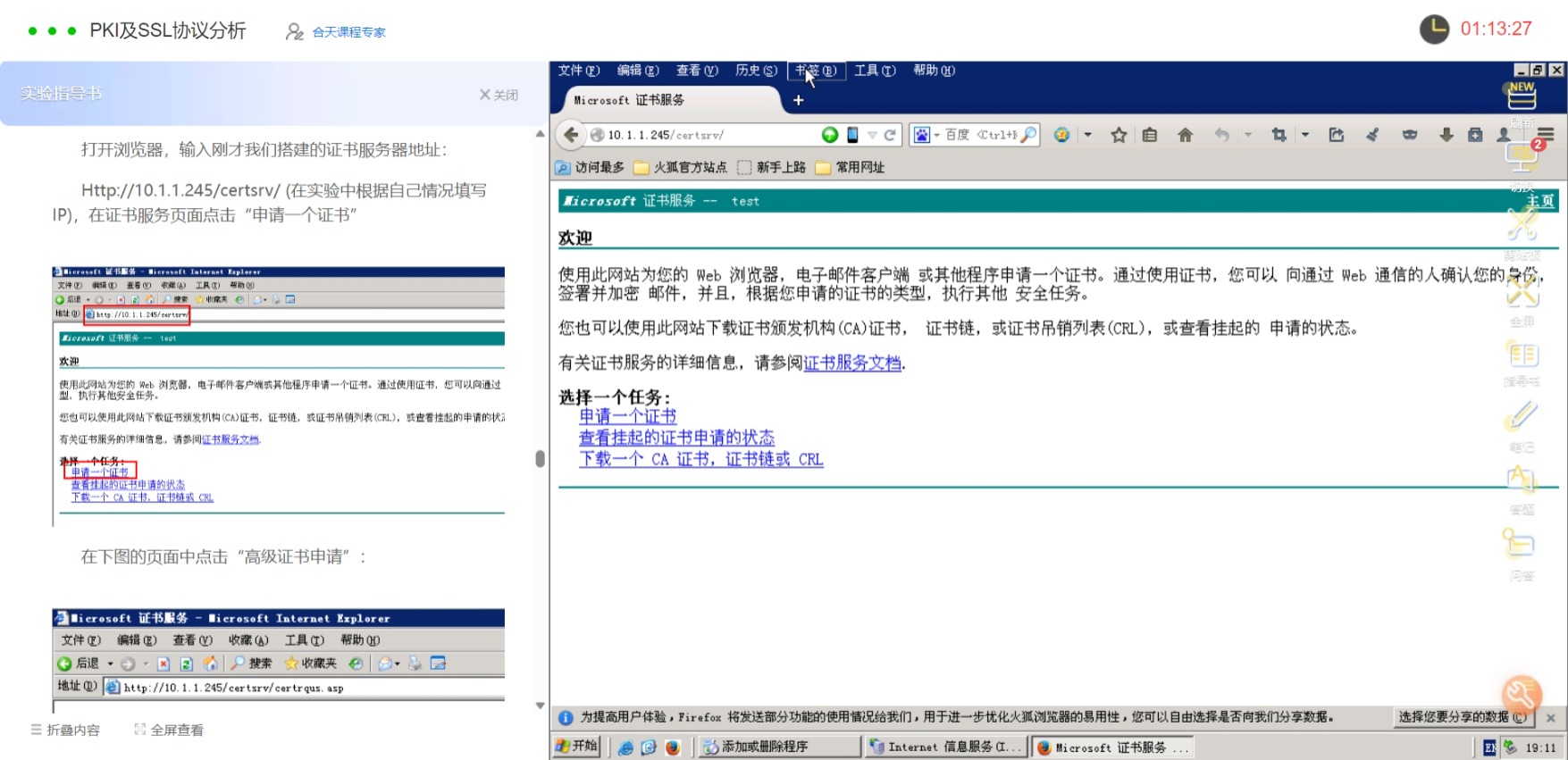Click 全屏查看 to view guide fullscreen

click(x=169, y=730)
